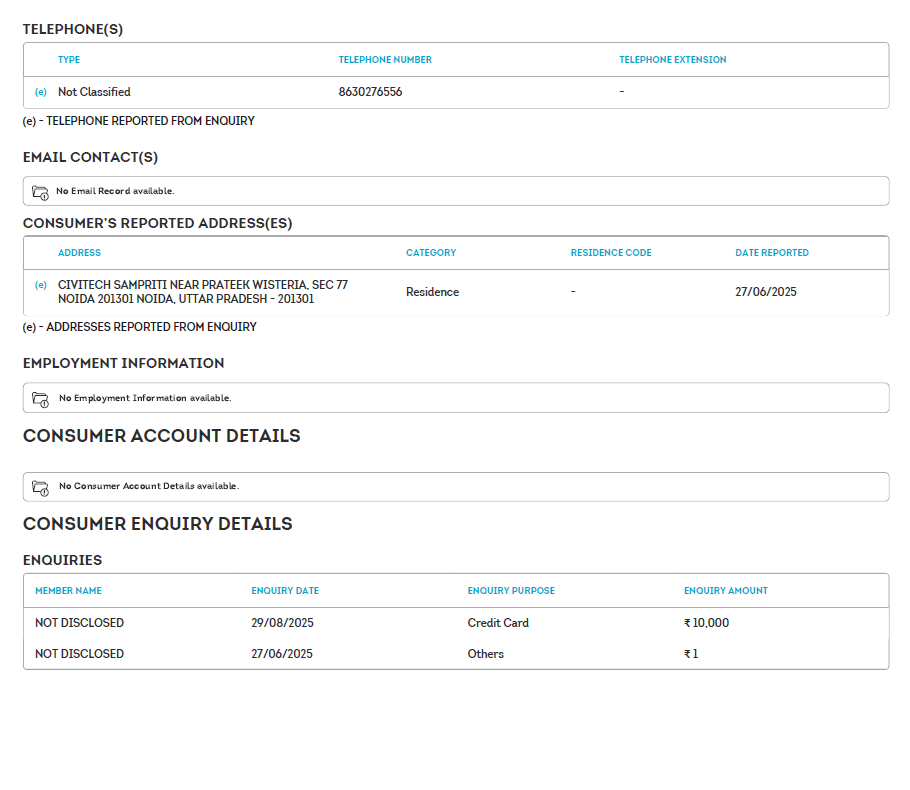Click the folder icon beside No Consumer Account Details
Viewport: 910px width, 790px height.
[40, 487]
